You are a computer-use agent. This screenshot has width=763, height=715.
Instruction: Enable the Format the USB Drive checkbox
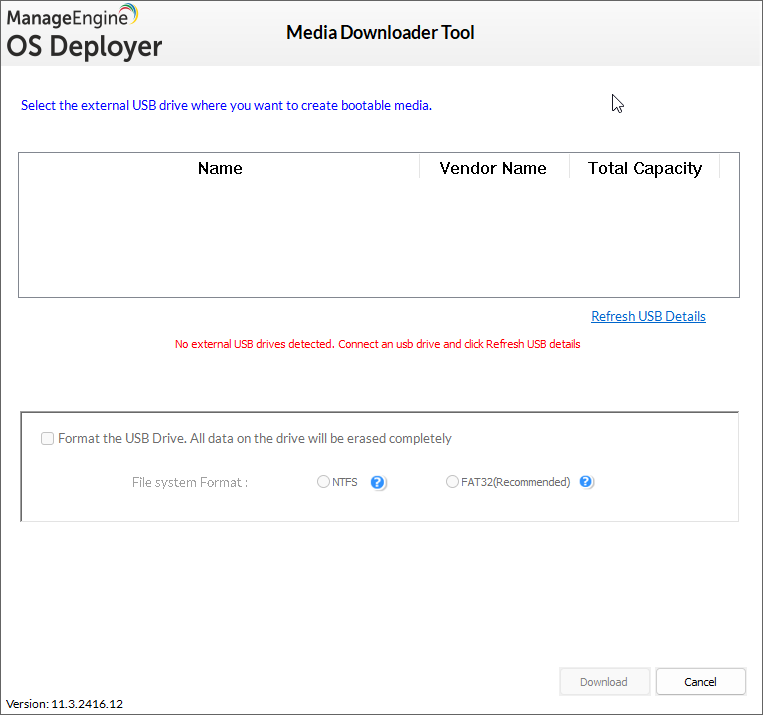click(48, 438)
